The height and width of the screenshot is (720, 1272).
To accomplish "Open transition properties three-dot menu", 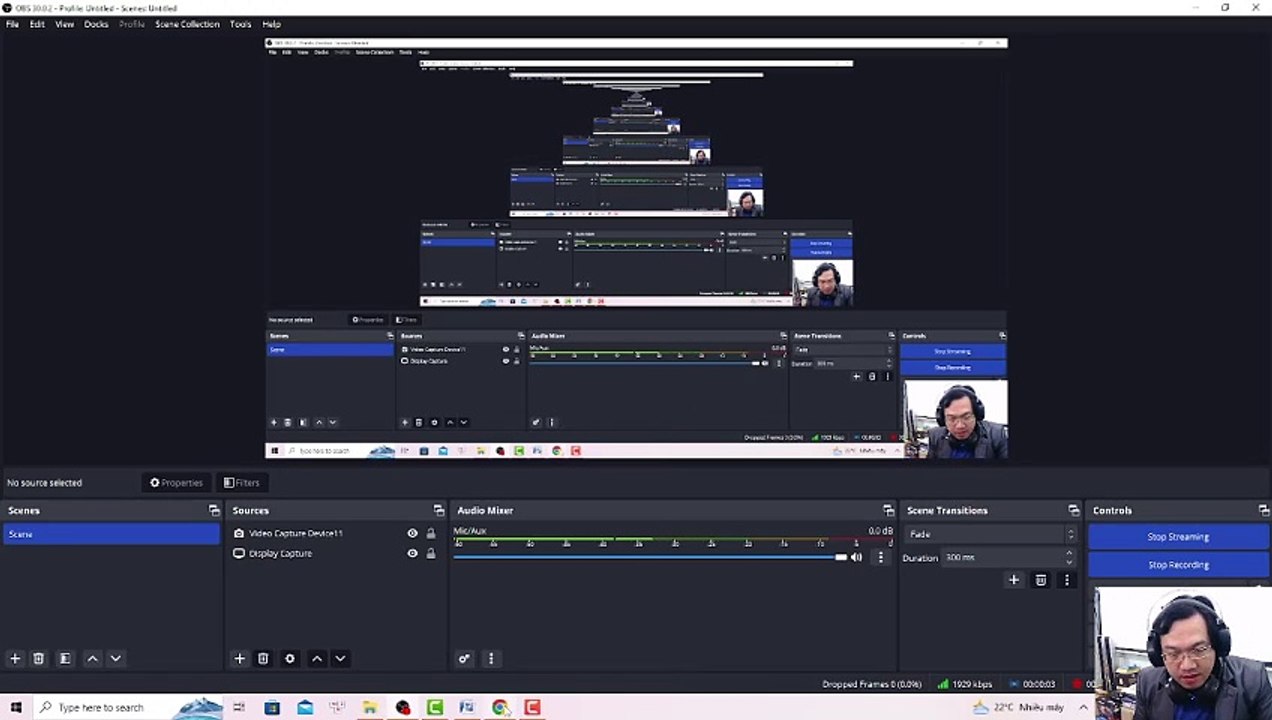I will click(x=1066, y=580).
